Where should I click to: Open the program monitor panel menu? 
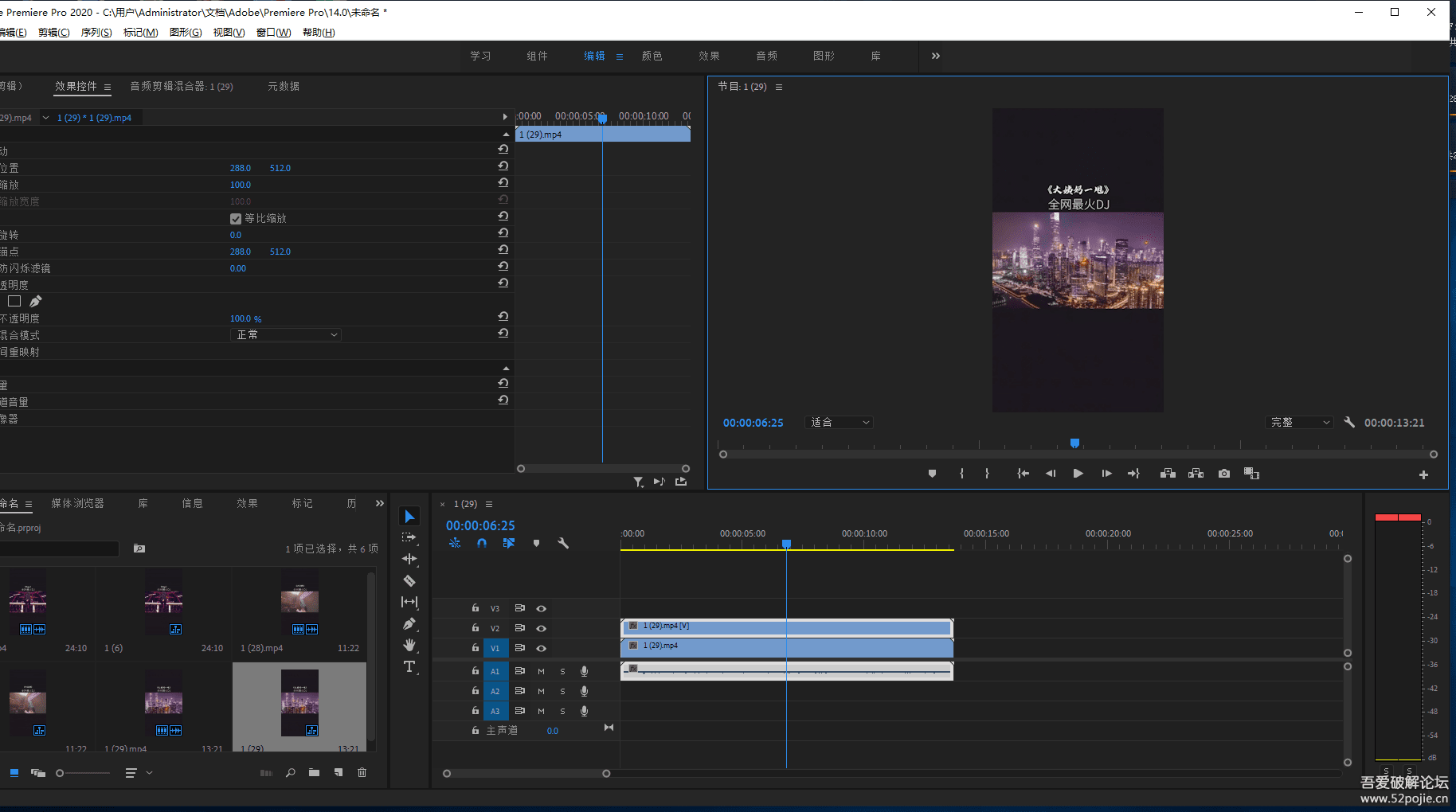[x=779, y=87]
